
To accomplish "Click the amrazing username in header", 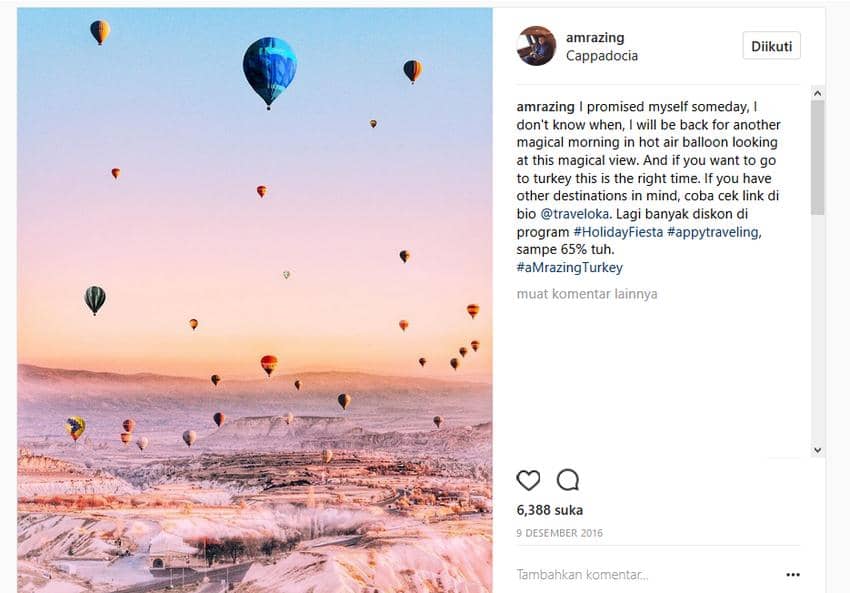I will tap(595, 38).
